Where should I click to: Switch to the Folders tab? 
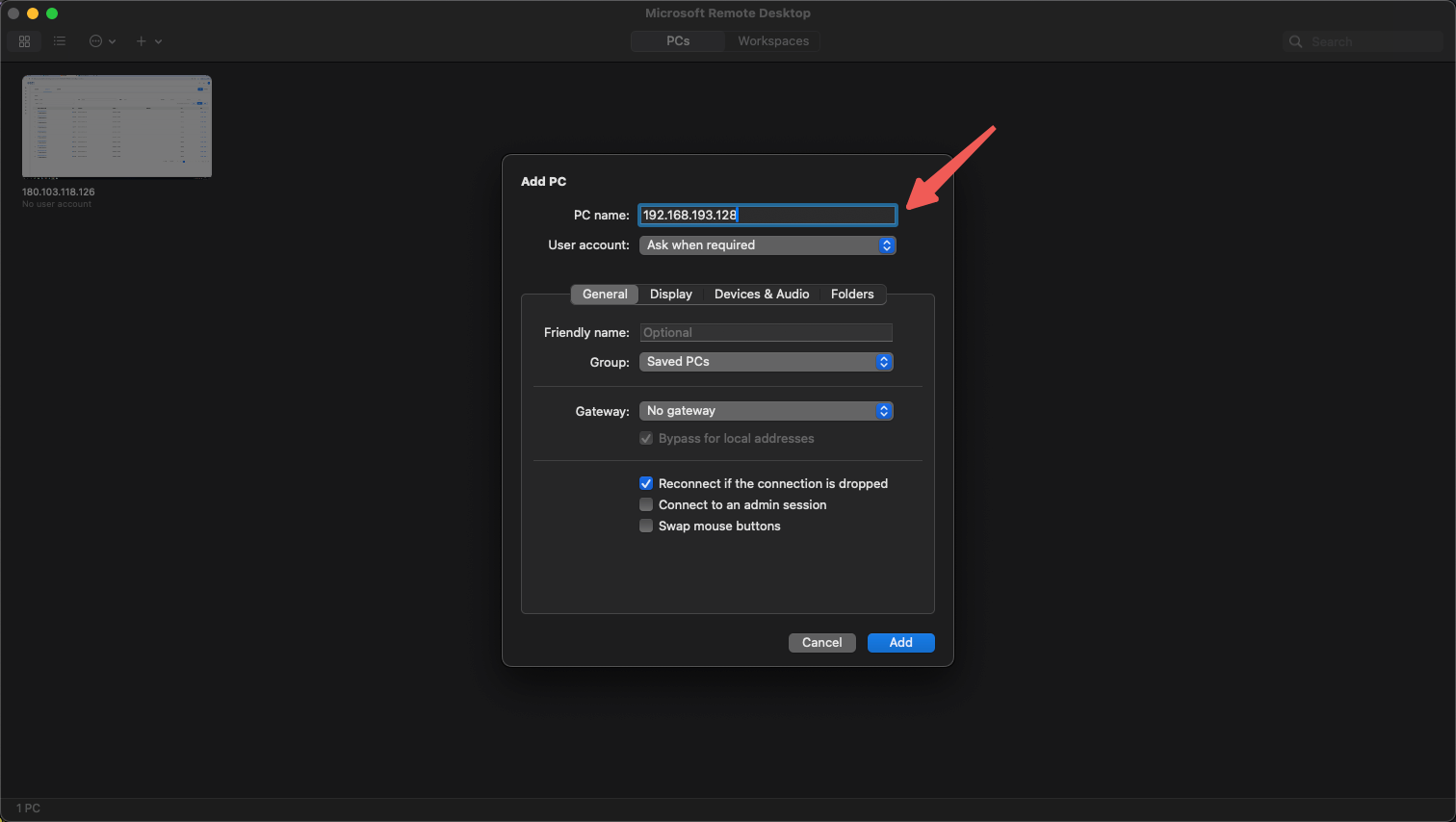point(852,295)
